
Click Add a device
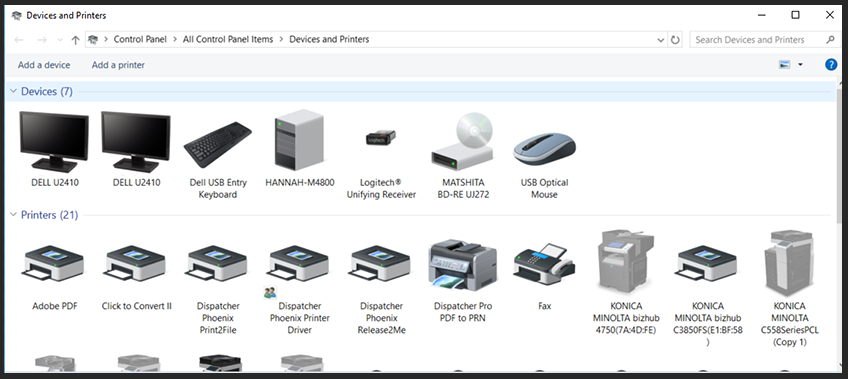click(x=44, y=65)
